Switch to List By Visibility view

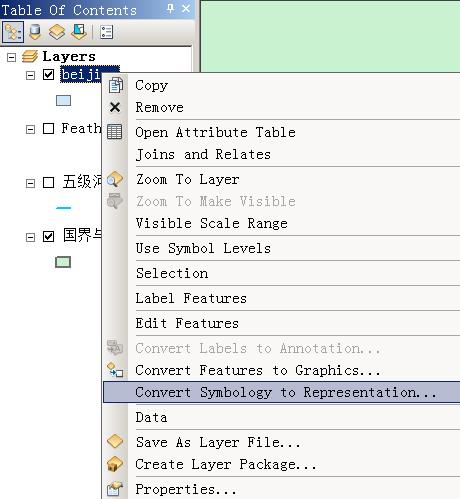tap(57, 32)
